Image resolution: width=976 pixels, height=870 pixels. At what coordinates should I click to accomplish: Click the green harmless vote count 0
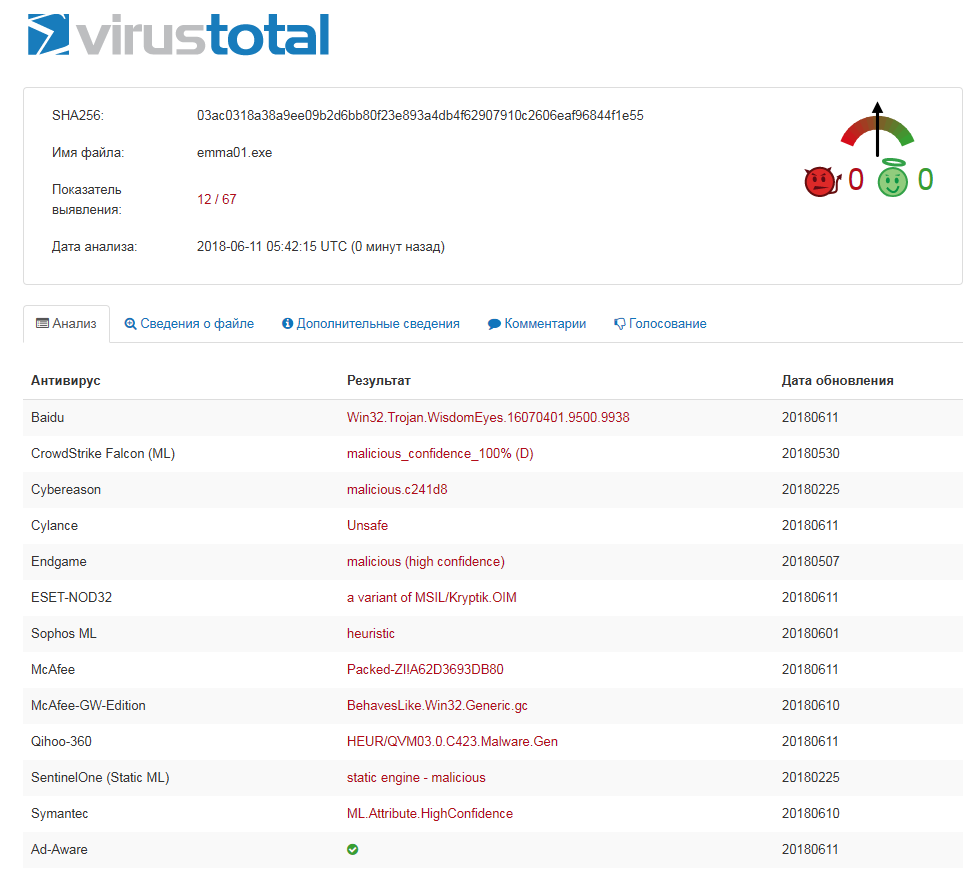point(926,180)
